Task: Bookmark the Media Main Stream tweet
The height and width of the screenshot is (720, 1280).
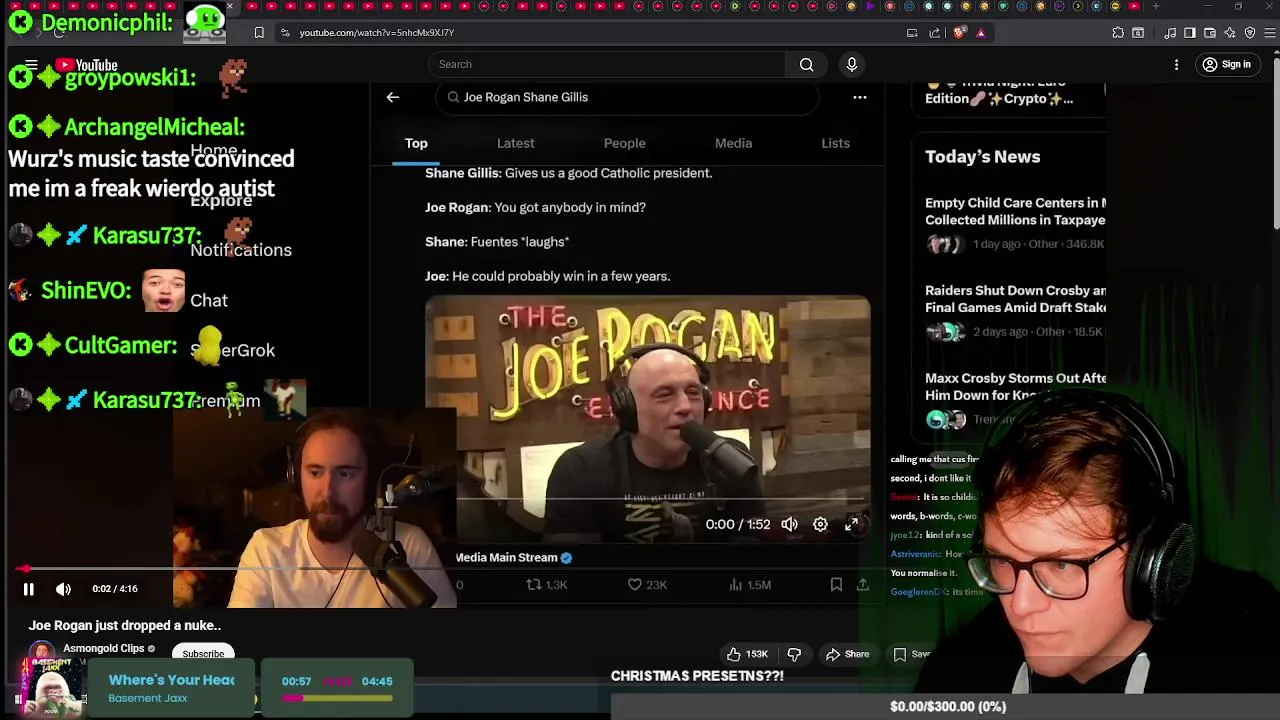Action: 836,585
